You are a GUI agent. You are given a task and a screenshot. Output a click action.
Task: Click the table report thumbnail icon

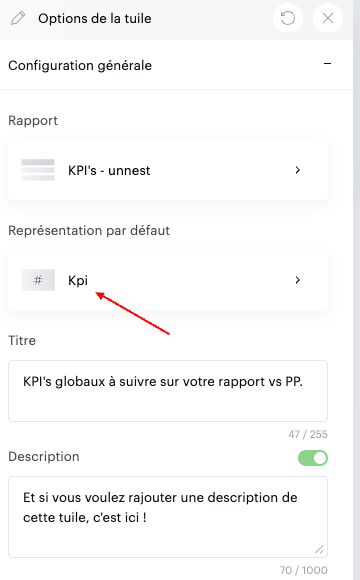[x=38, y=170]
